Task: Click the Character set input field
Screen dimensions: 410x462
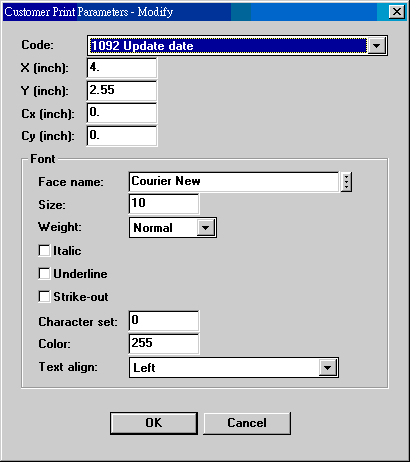Action: pos(164,321)
